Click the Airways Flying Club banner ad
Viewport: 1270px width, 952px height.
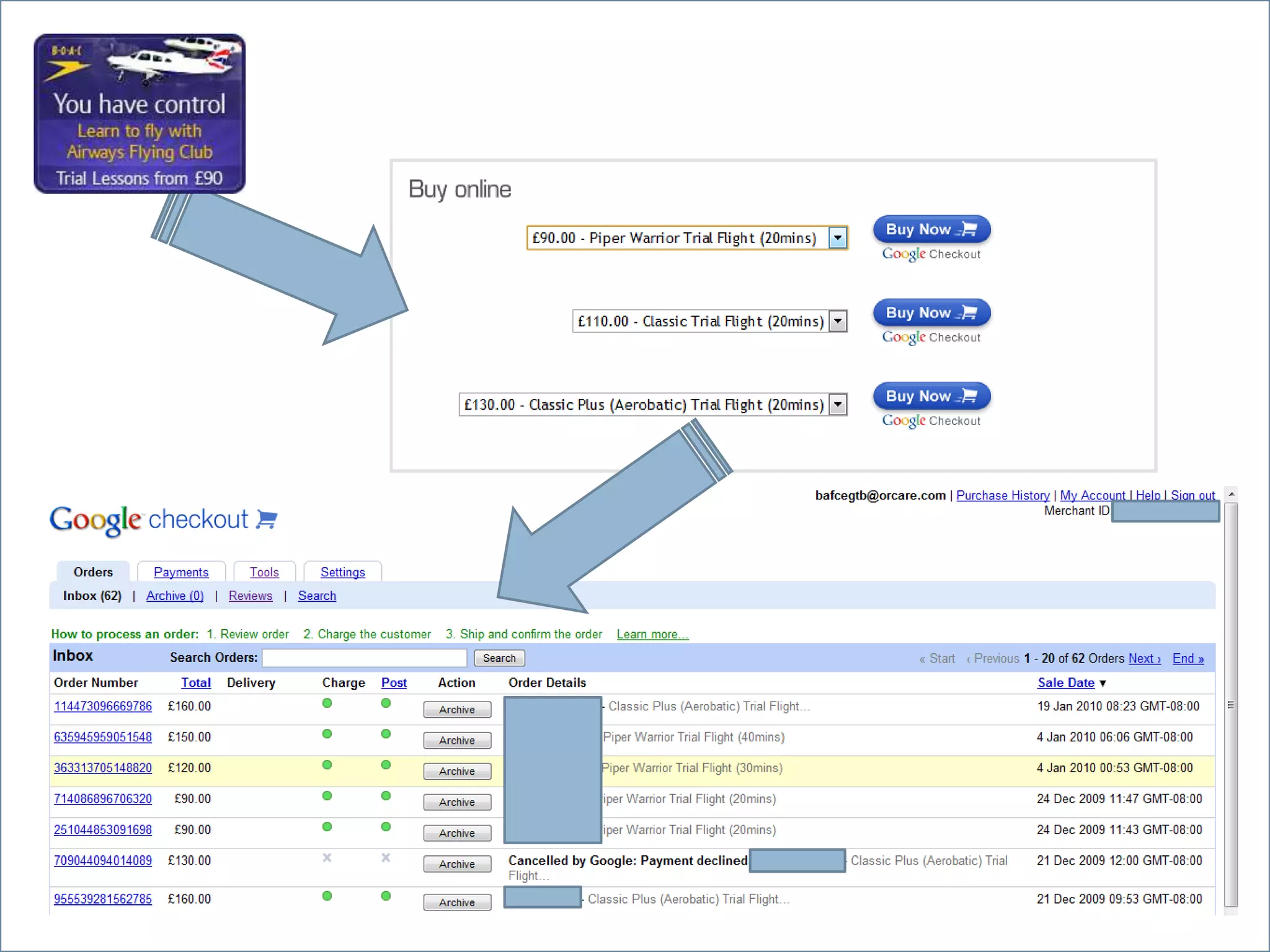140,114
